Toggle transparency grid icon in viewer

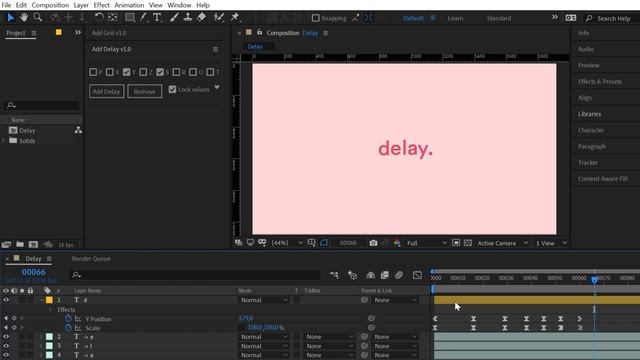pos(468,243)
